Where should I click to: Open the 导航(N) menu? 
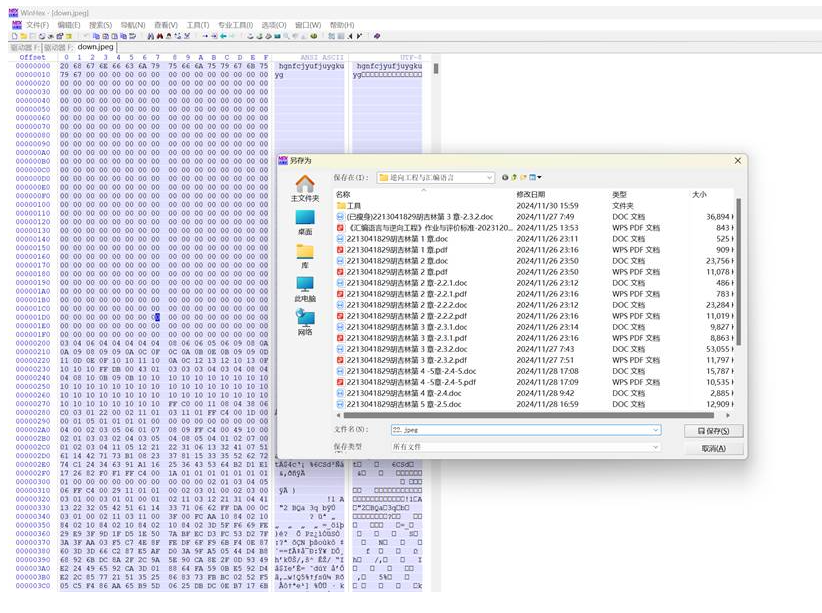pyautogui.click(x=133, y=25)
